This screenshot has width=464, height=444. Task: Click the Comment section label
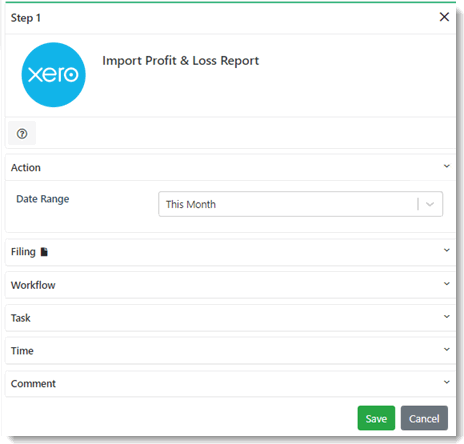tap(33, 384)
